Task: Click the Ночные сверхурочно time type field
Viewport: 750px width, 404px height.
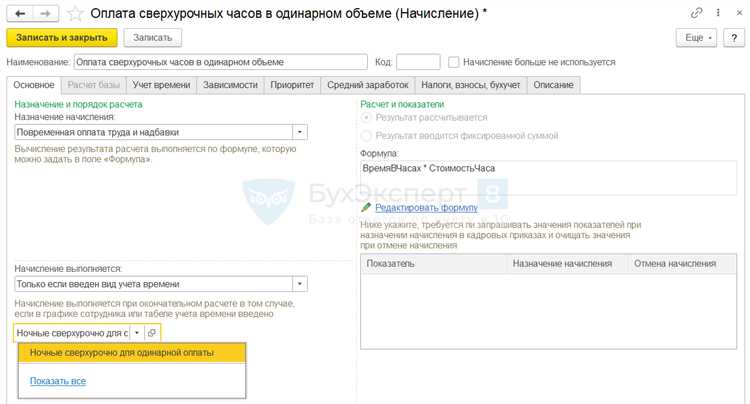Action: point(72,333)
